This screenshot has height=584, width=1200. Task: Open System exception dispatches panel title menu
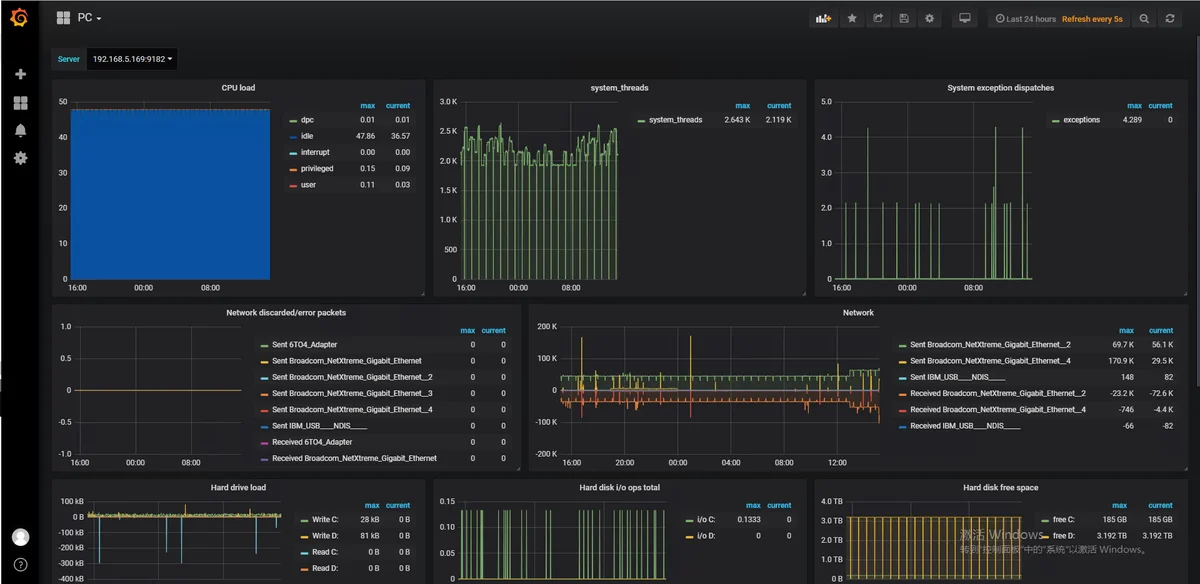coord(1000,88)
